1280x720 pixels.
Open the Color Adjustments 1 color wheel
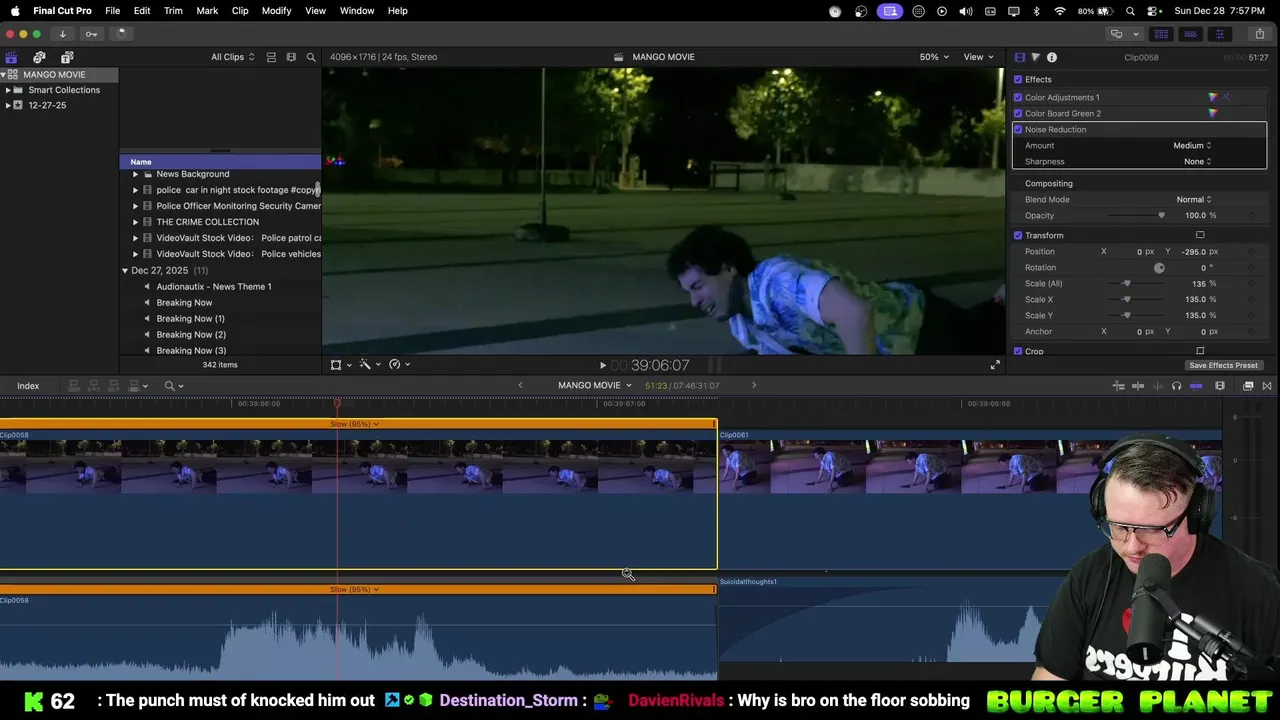[1213, 97]
